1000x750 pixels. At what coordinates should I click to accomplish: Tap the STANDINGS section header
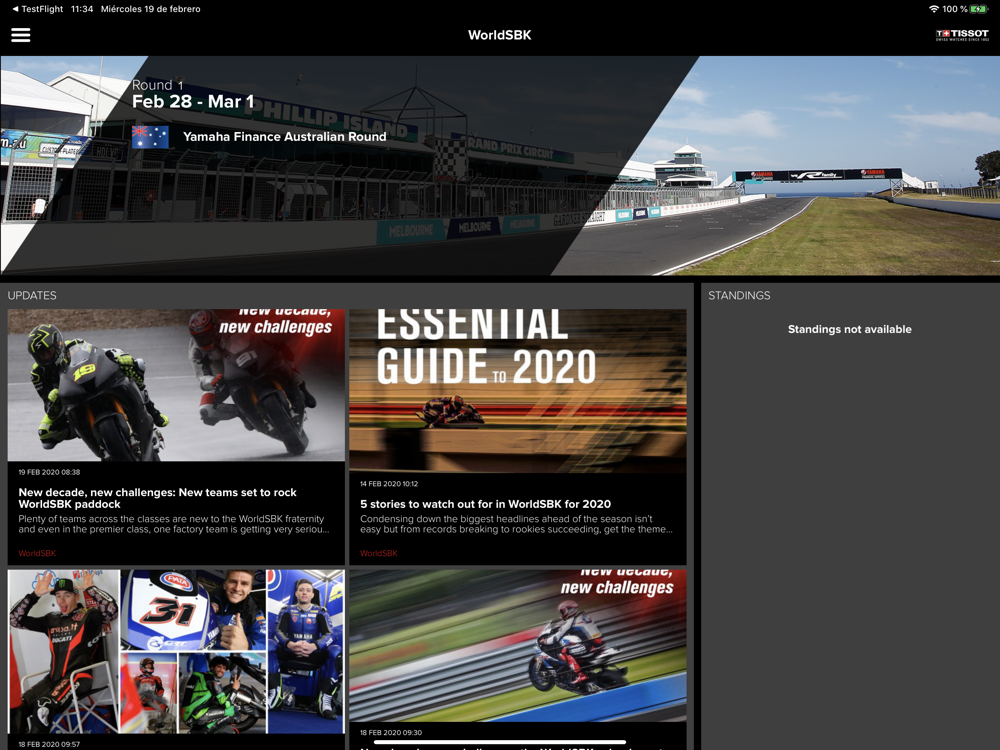click(739, 295)
